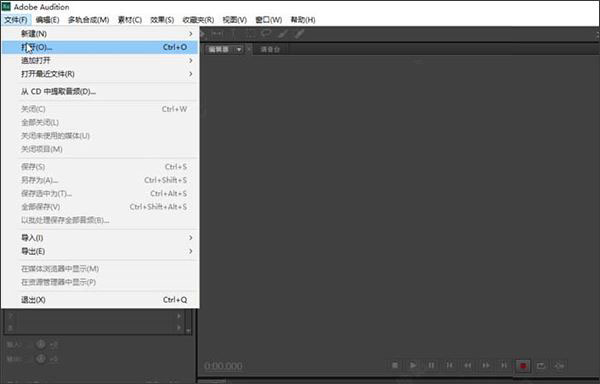
Task: Click the greyed-out 全部关闭(L) entry
Action: 100,122
